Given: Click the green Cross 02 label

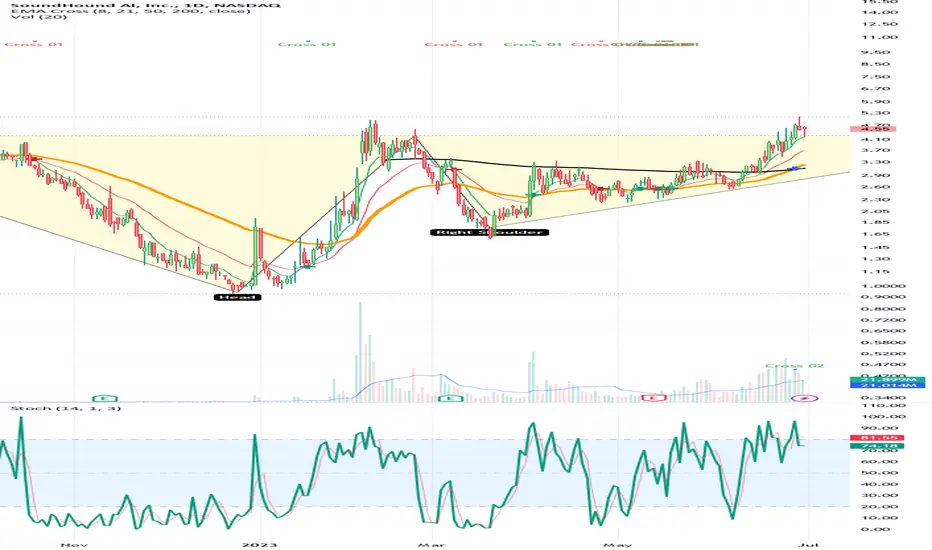Looking at the screenshot, I should [794, 366].
